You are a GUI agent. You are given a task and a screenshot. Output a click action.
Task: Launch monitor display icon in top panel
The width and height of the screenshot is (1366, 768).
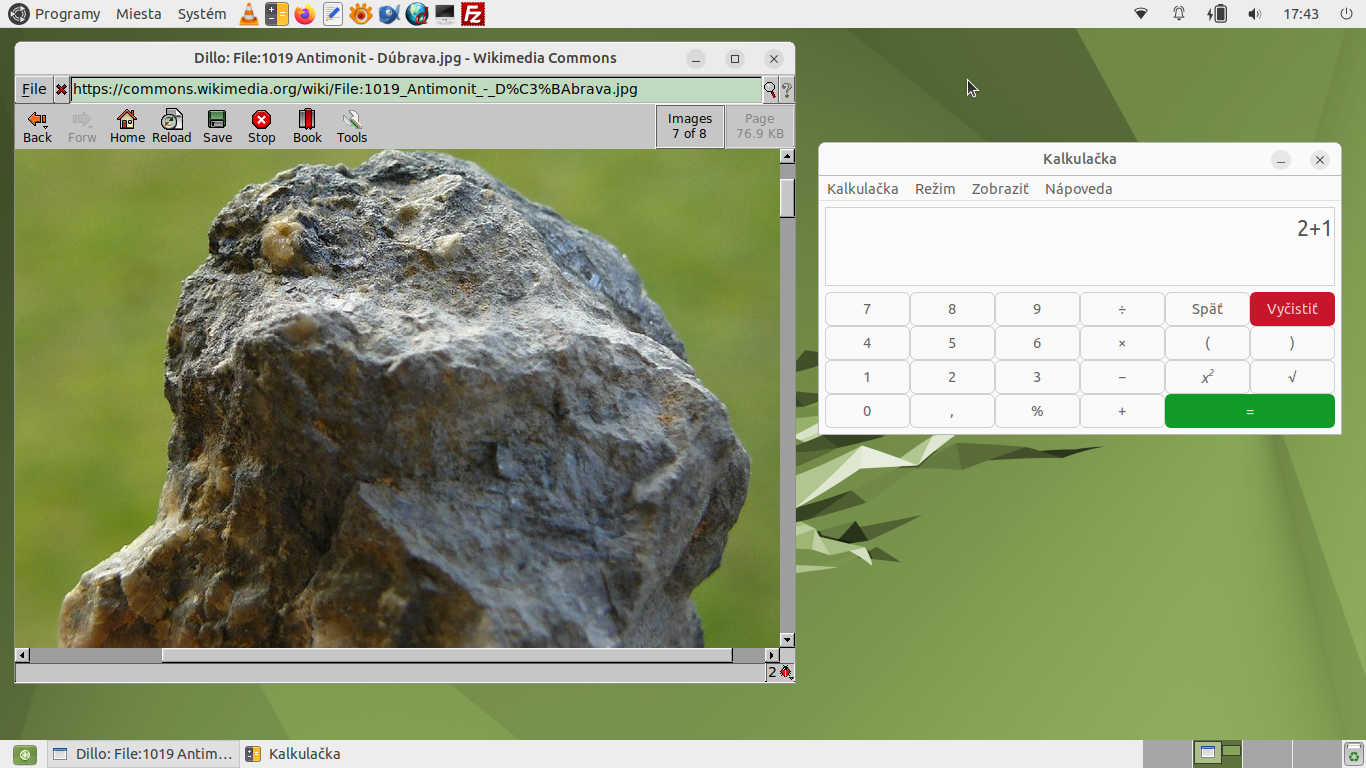point(445,14)
